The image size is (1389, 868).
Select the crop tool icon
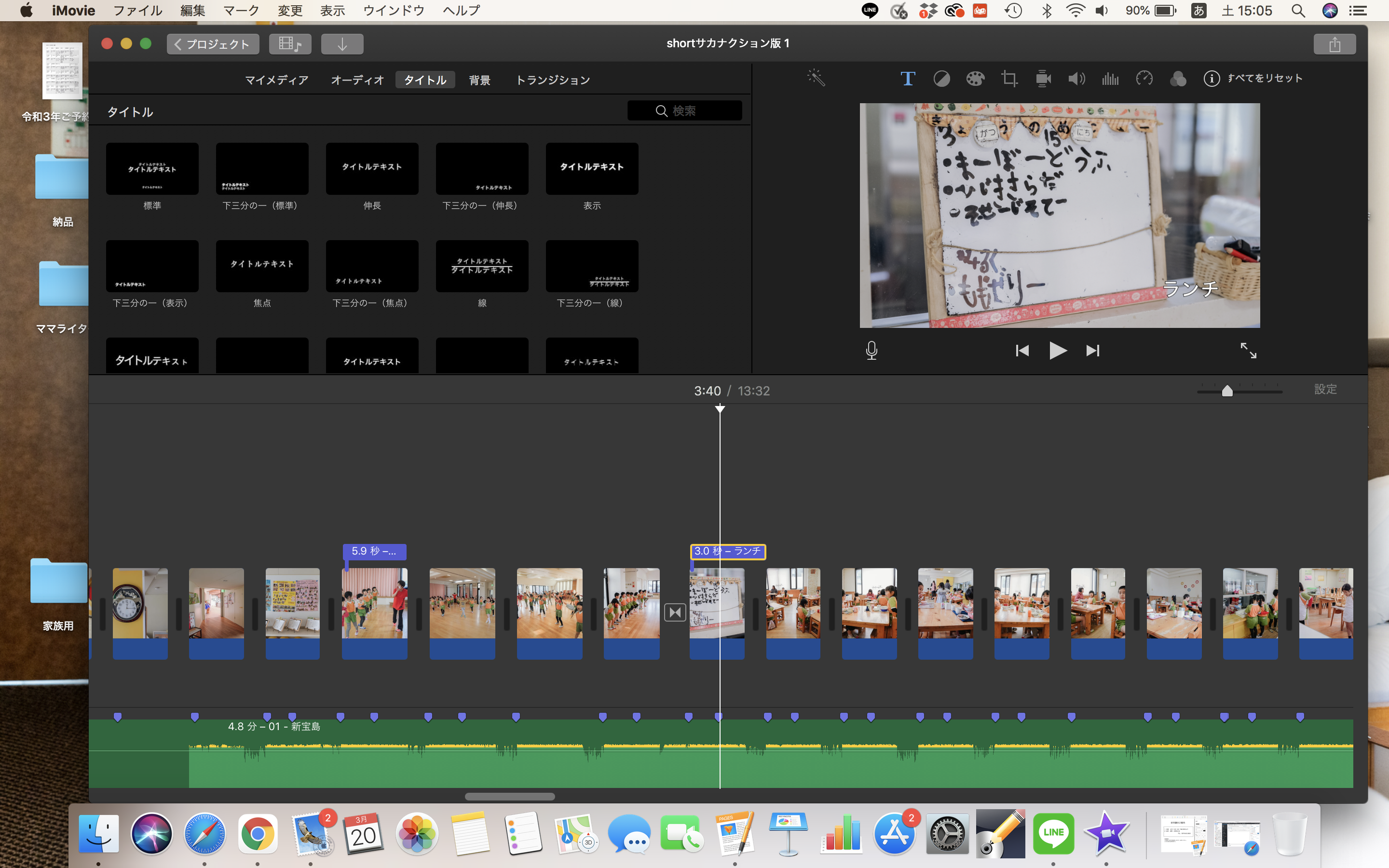click(x=1009, y=78)
